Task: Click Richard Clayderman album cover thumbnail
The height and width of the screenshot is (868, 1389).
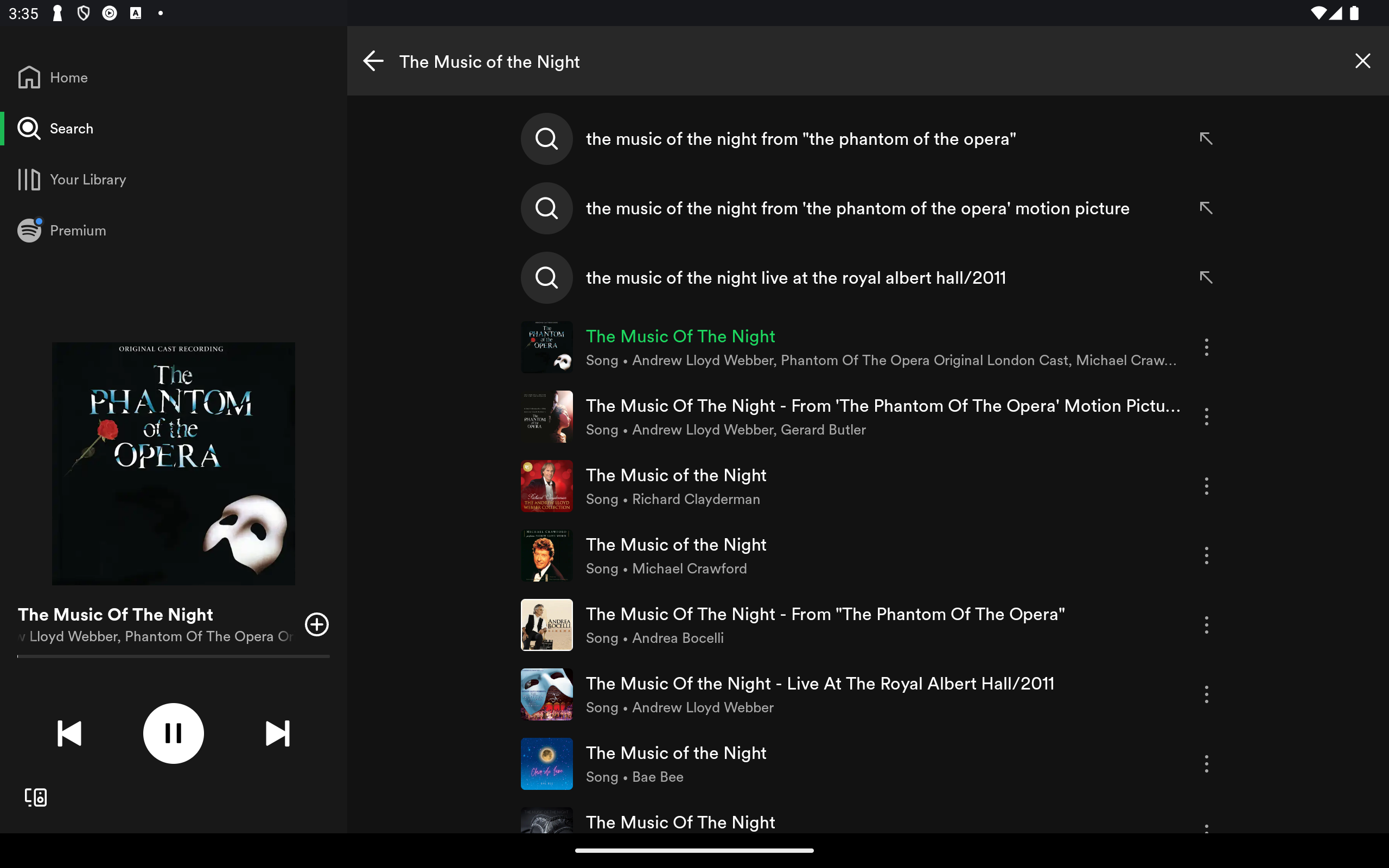Action: pos(546,486)
